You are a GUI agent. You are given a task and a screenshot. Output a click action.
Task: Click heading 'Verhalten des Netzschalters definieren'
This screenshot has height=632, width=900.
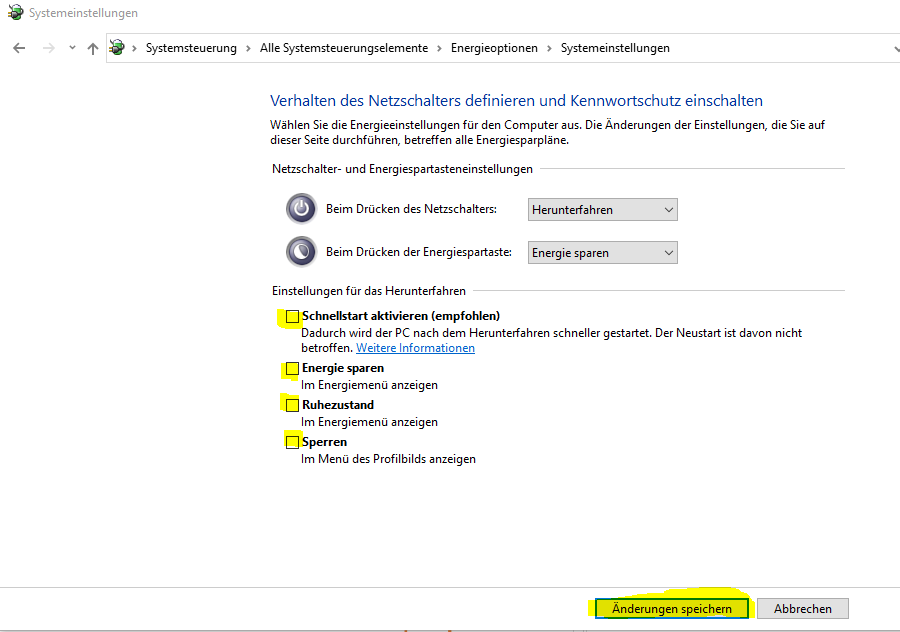point(517,100)
